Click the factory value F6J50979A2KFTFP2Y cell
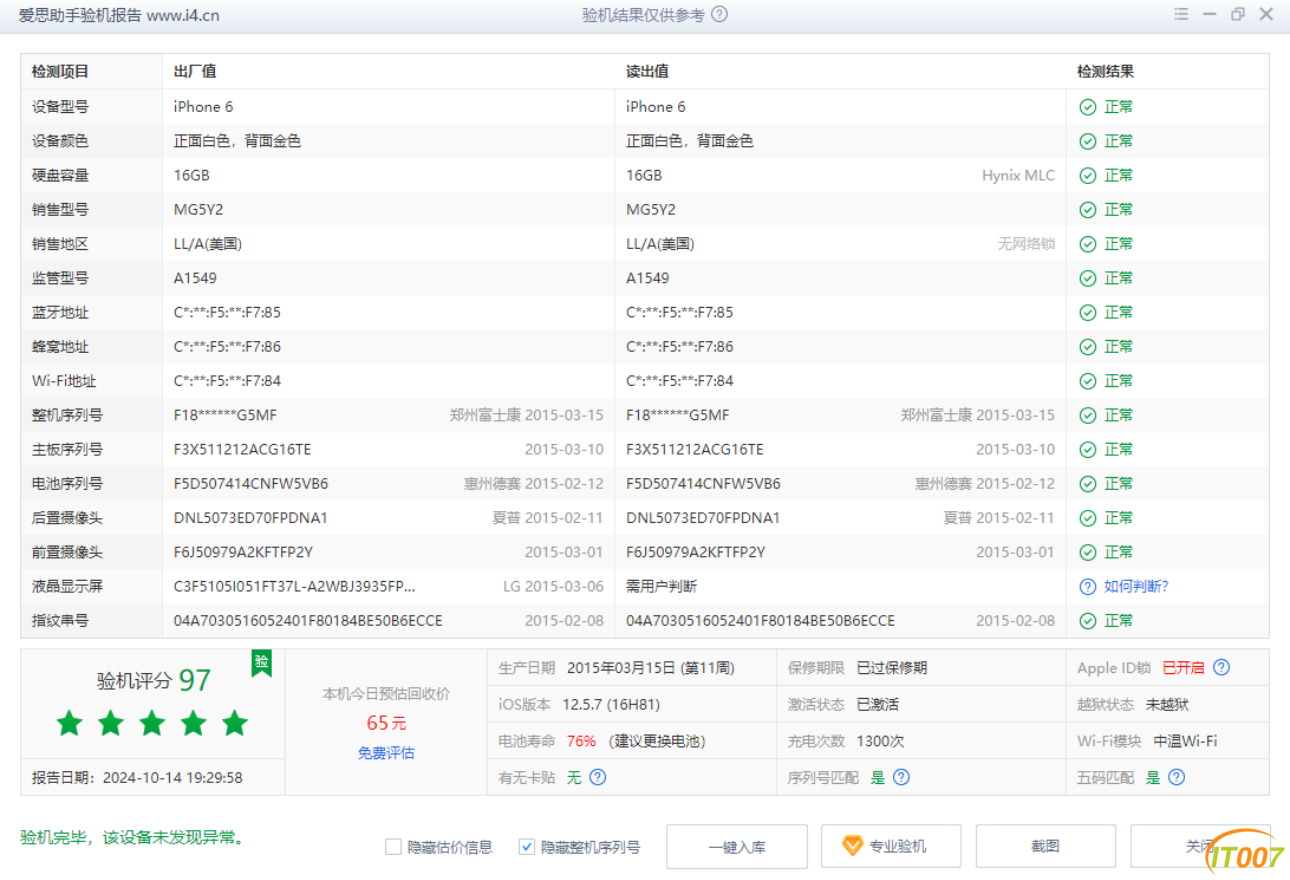Viewport: 1290px width, 880px height. 243,552
